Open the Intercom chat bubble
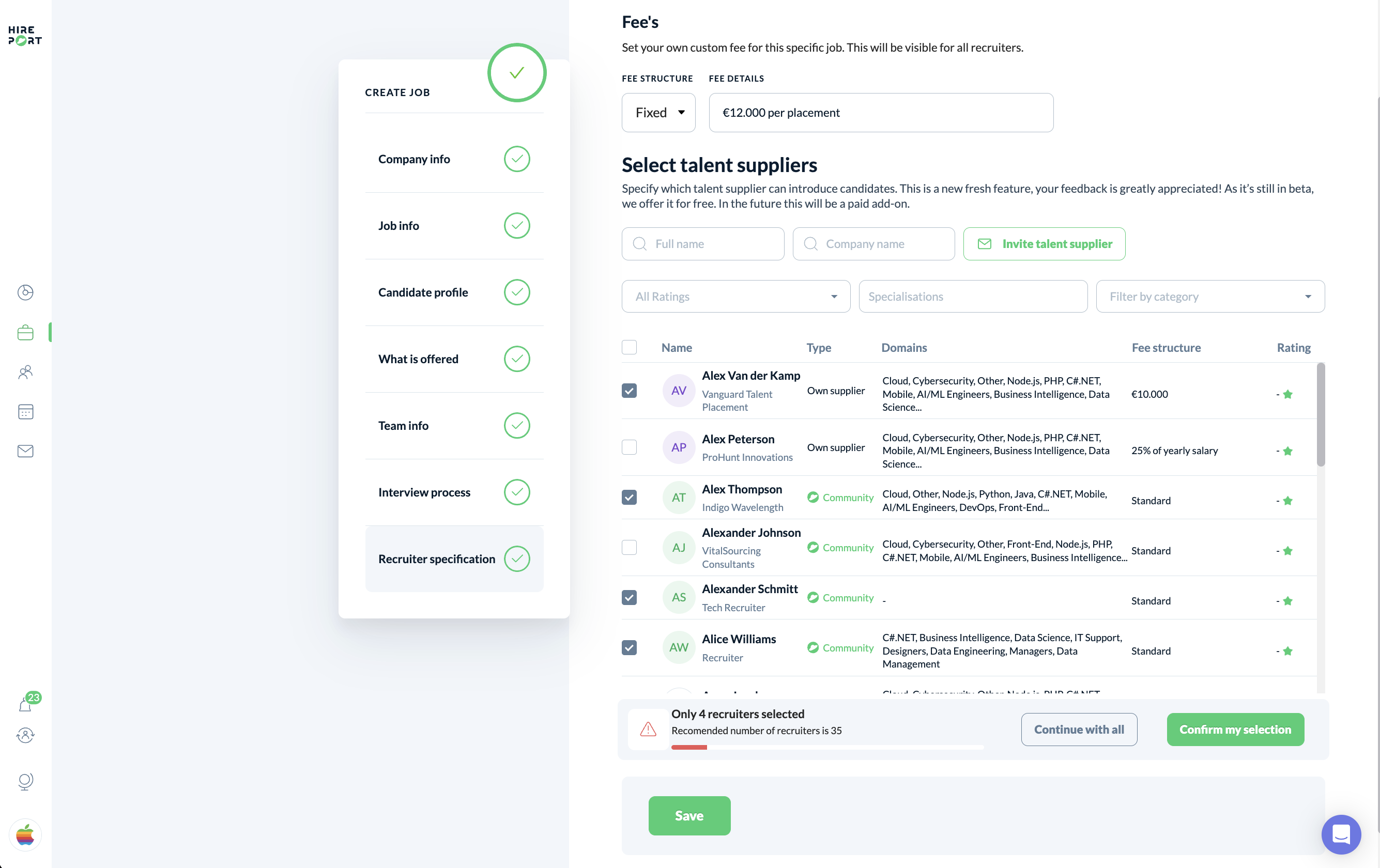Viewport: 1380px width, 868px height. point(1341,834)
